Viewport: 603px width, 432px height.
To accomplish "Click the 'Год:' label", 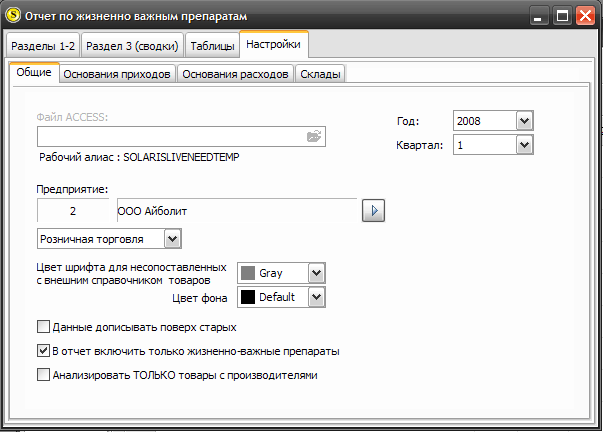I will tap(408, 122).
